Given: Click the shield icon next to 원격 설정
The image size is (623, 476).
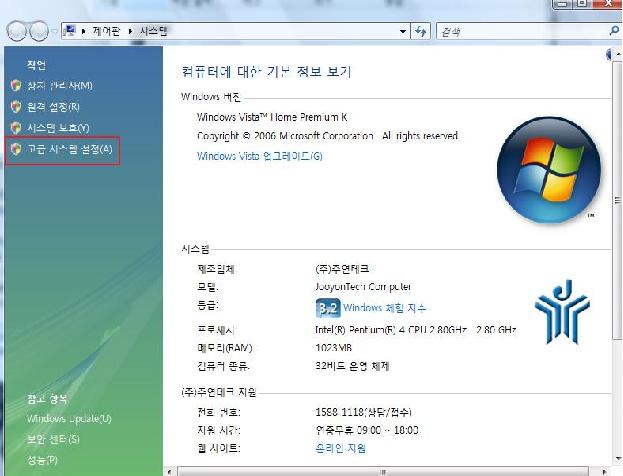Looking at the screenshot, I should pyautogui.click(x=15, y=106).
